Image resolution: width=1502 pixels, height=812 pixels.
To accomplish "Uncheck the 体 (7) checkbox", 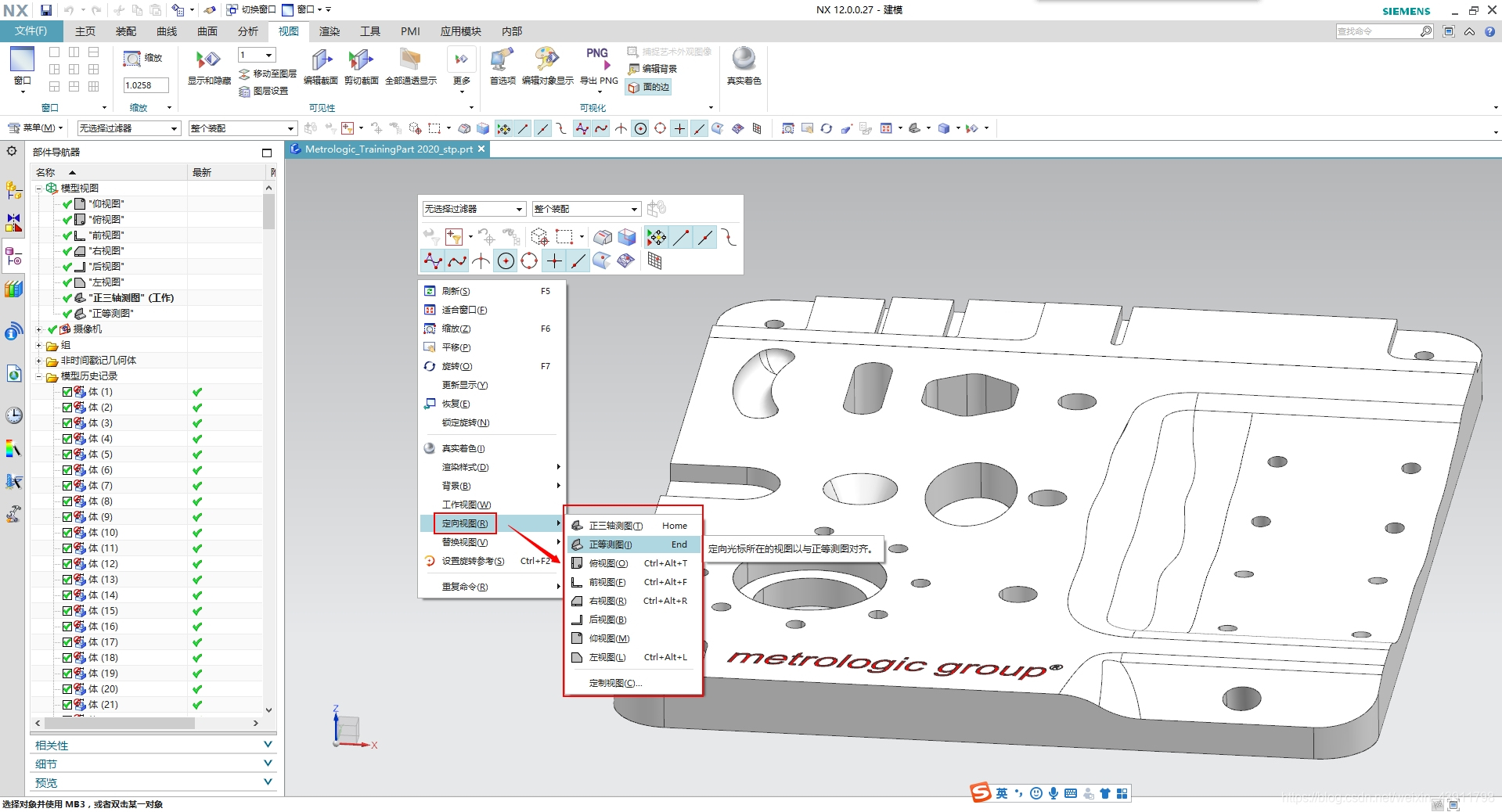I will click(x=67, y=486).
